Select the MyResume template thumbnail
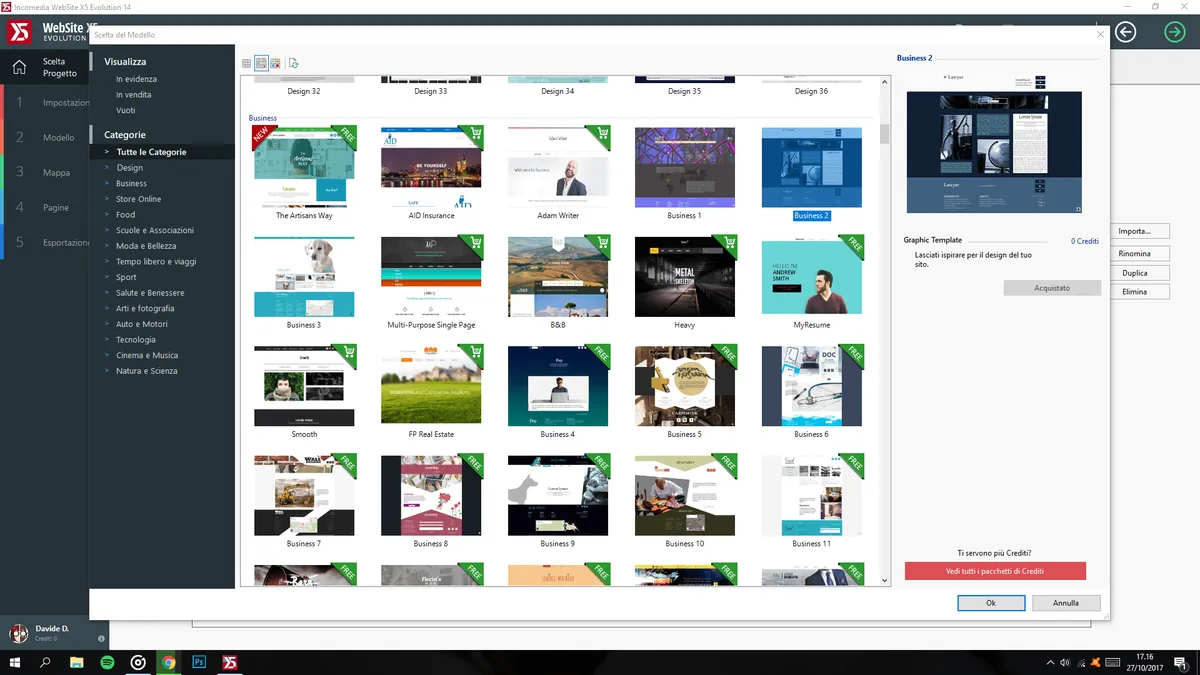Viewport: 1200px width, 675px height. pos(812,277)
